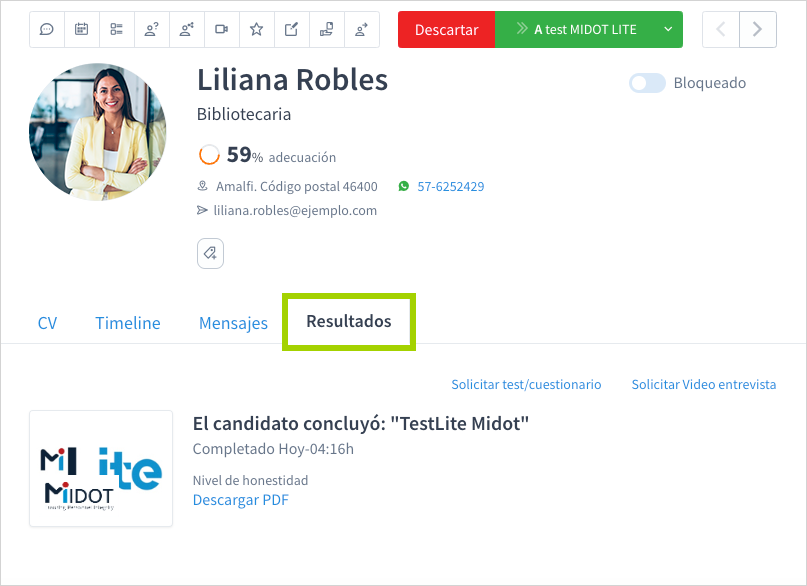Click the previous candidate chevron arrow
The image size is (807, 586).
[x=720, y=30]
